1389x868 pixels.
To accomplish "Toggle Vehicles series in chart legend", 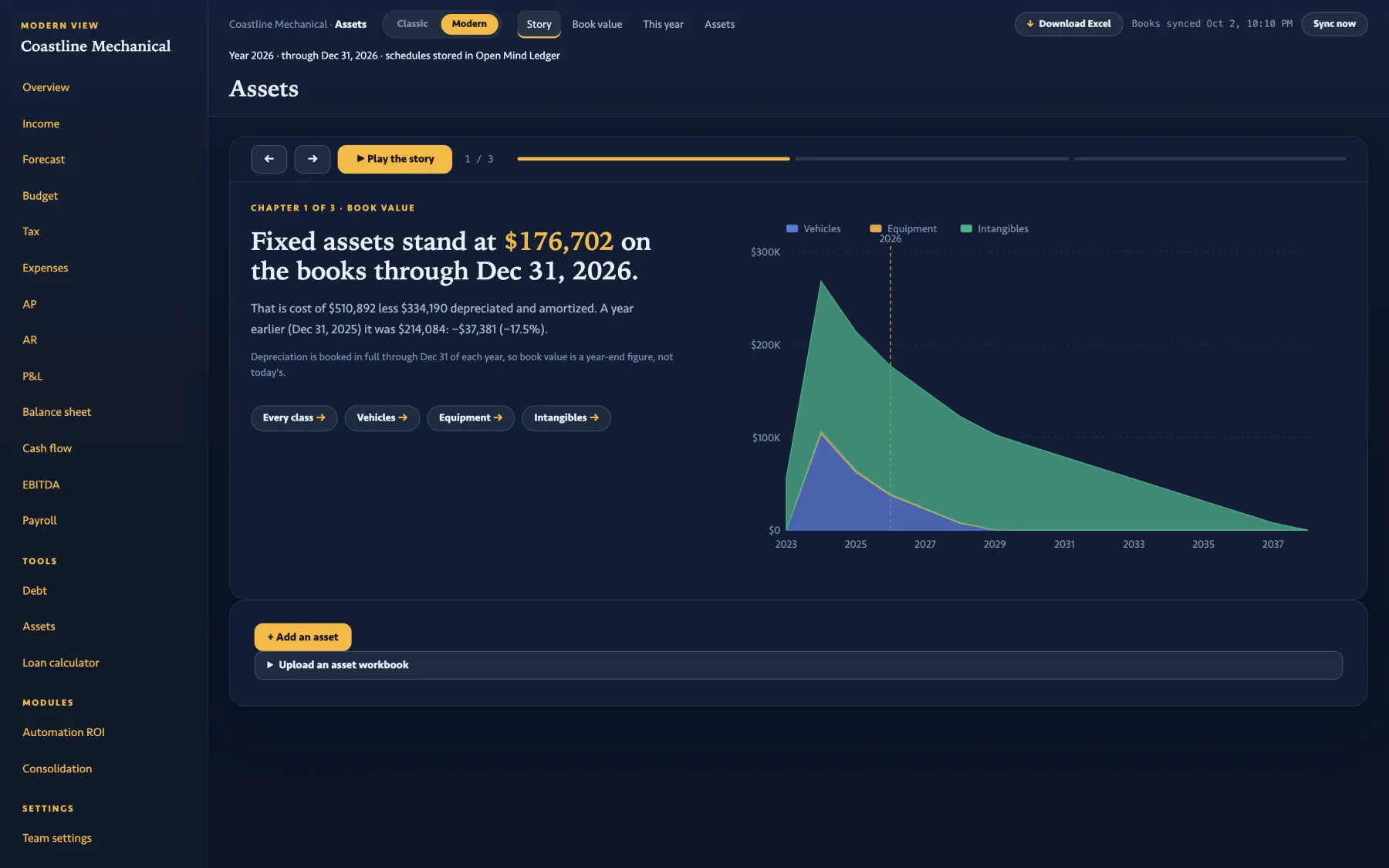I will pos(813,229).
